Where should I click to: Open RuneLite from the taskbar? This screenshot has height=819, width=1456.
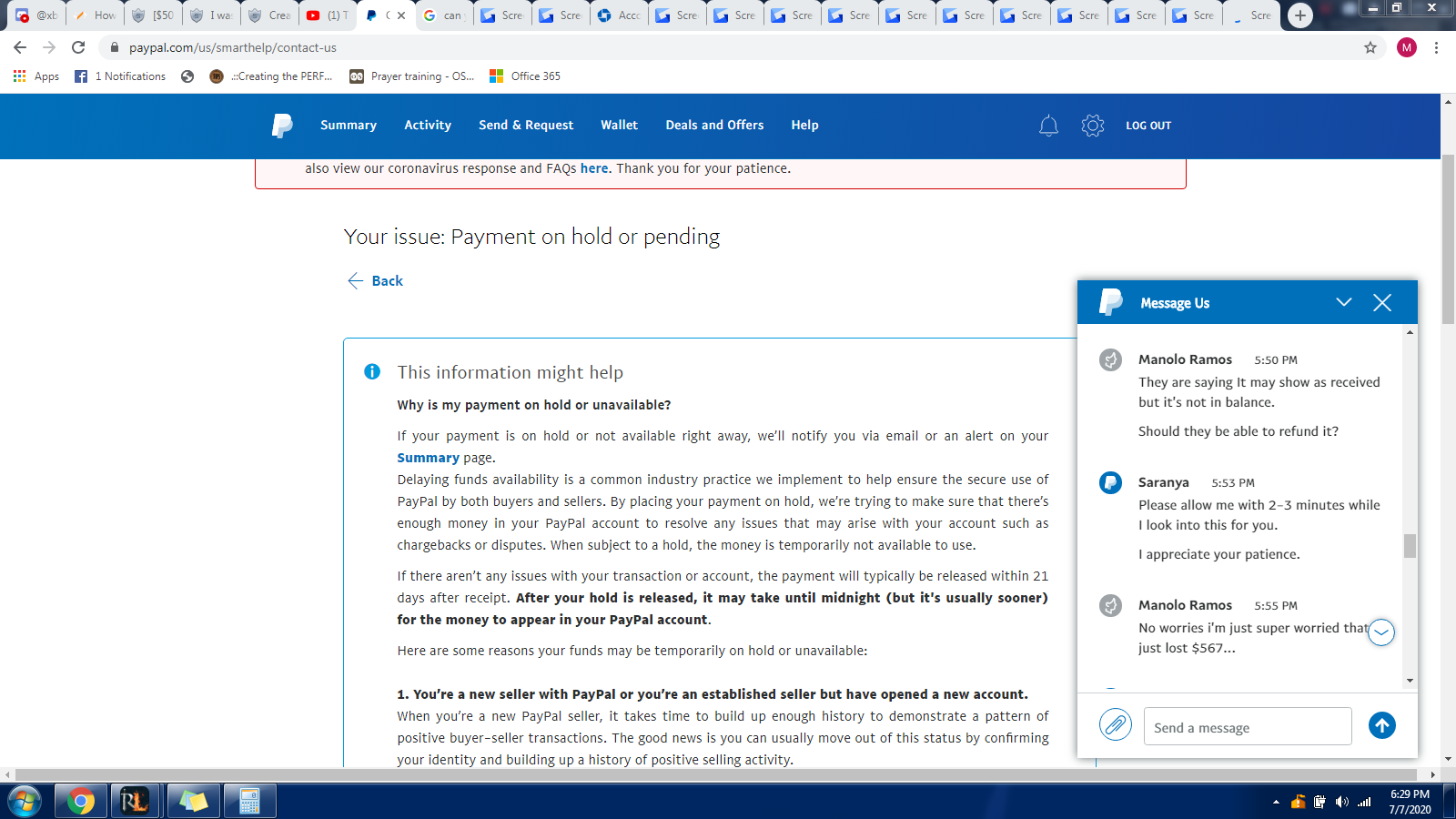(135, 801)
